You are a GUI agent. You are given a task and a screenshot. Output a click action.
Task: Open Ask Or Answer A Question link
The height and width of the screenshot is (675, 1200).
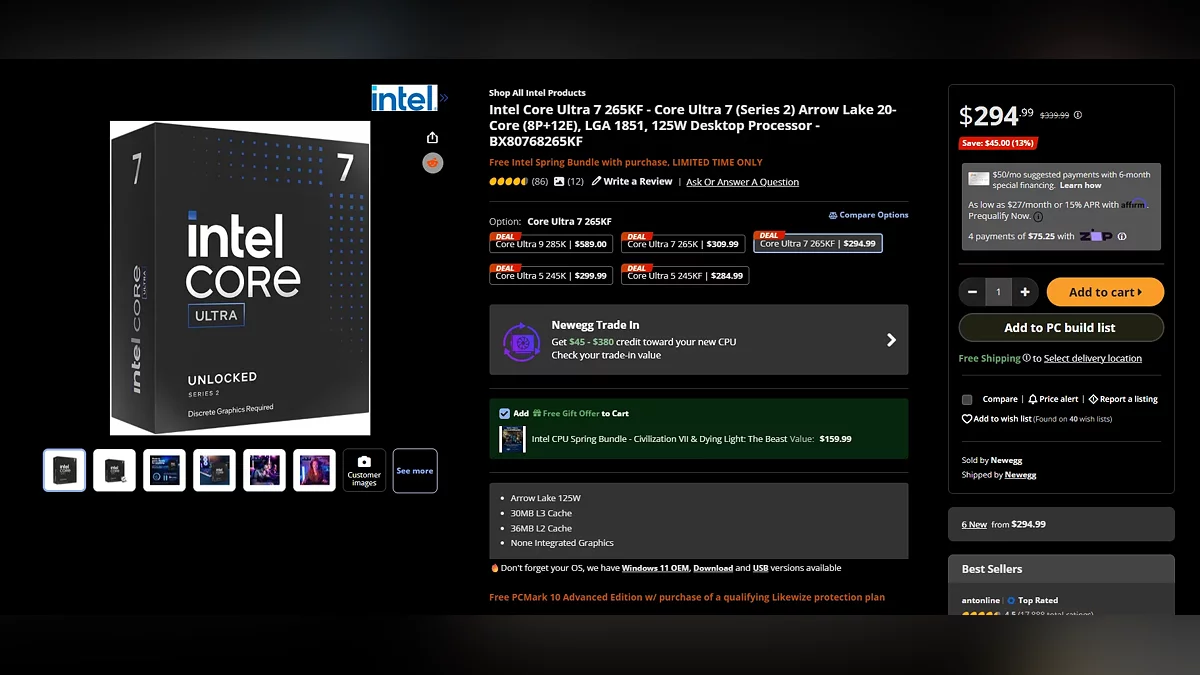click(x=742, y=182)
